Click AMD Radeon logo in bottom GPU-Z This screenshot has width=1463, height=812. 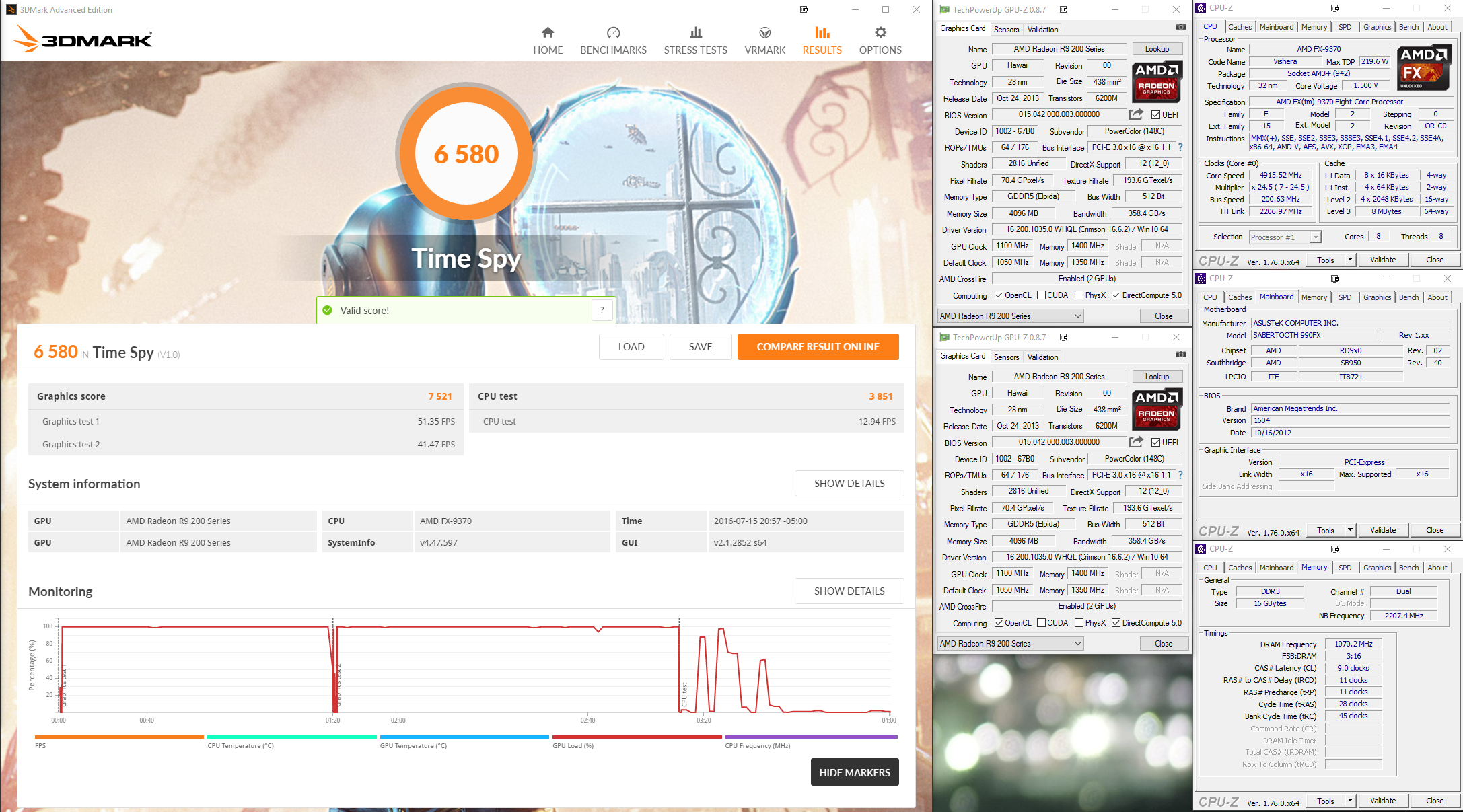coord(1157,409)
